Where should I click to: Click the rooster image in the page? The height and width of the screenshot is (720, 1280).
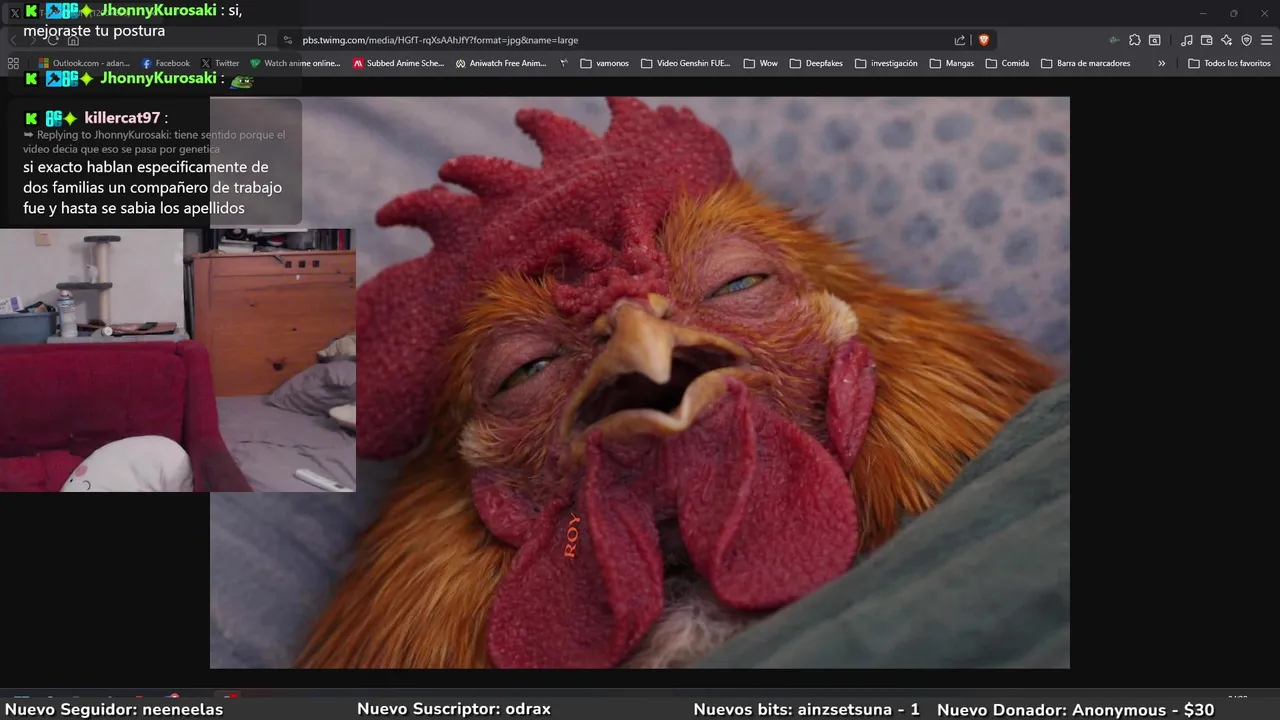[x=640, y=382]
